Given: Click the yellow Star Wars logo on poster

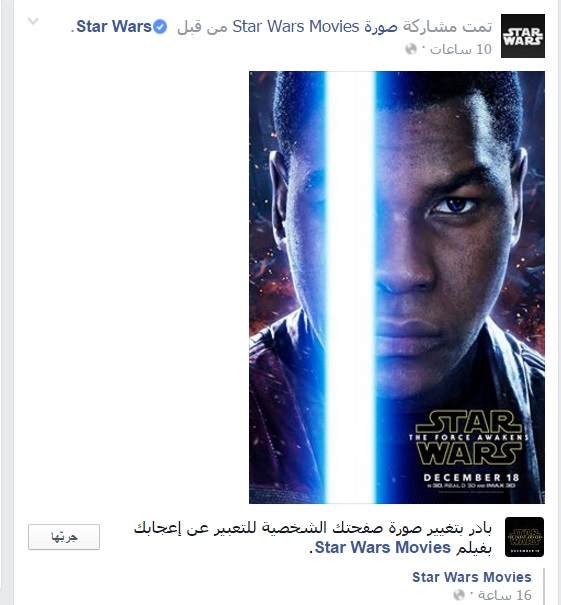Looking at the screenshot, I should click(468, 438).
